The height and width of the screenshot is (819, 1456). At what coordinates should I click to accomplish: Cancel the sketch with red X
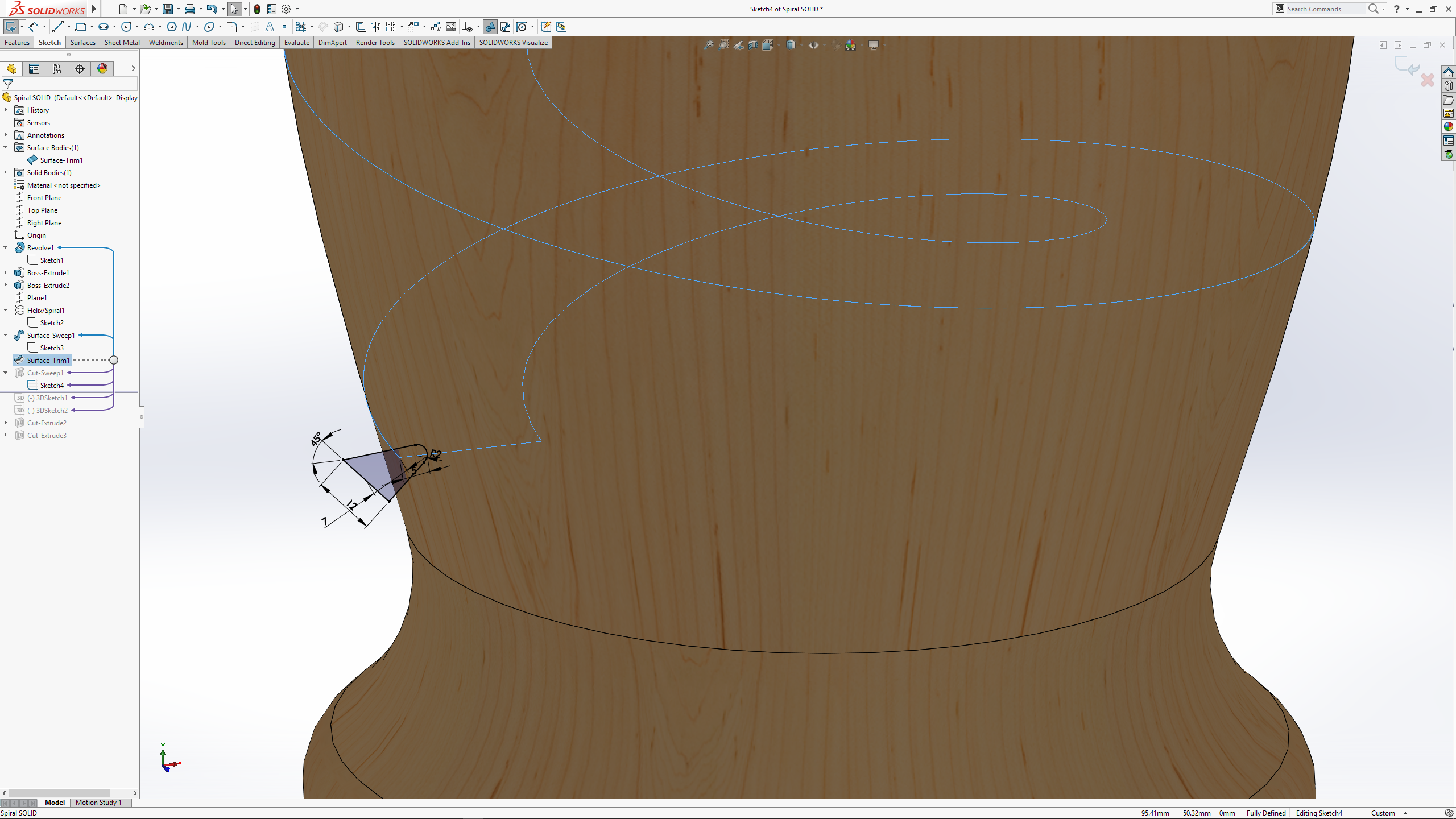(1427, 80)
